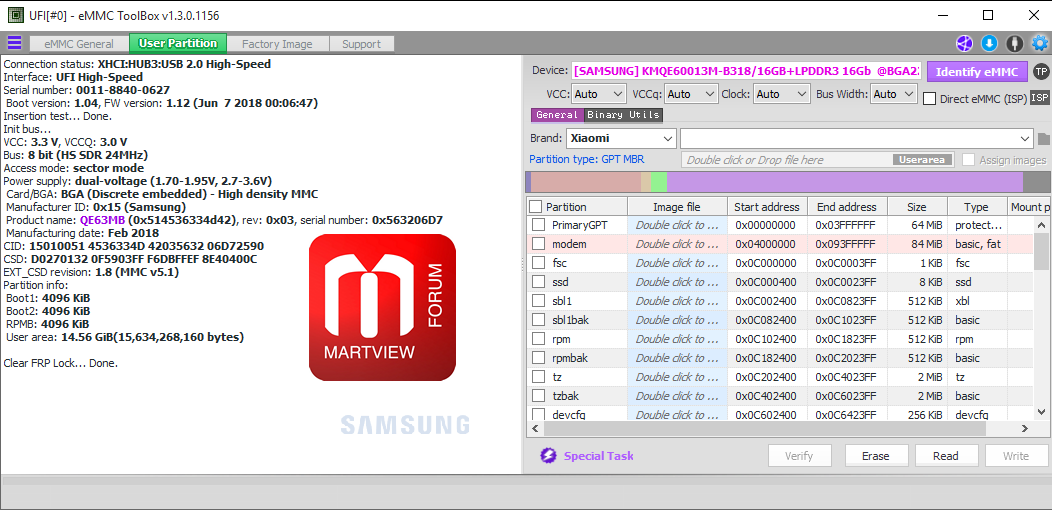Click the scroll-down arrow of partition table
Screen dimensions: 1052x510
pos(1041,411)
